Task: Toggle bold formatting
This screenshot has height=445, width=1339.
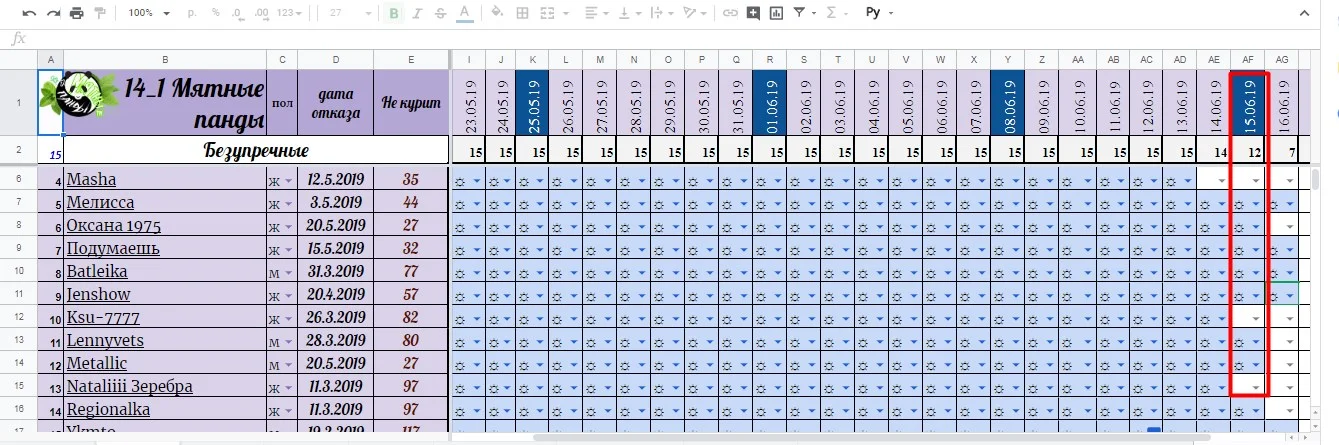Action: tap(394, 13)
